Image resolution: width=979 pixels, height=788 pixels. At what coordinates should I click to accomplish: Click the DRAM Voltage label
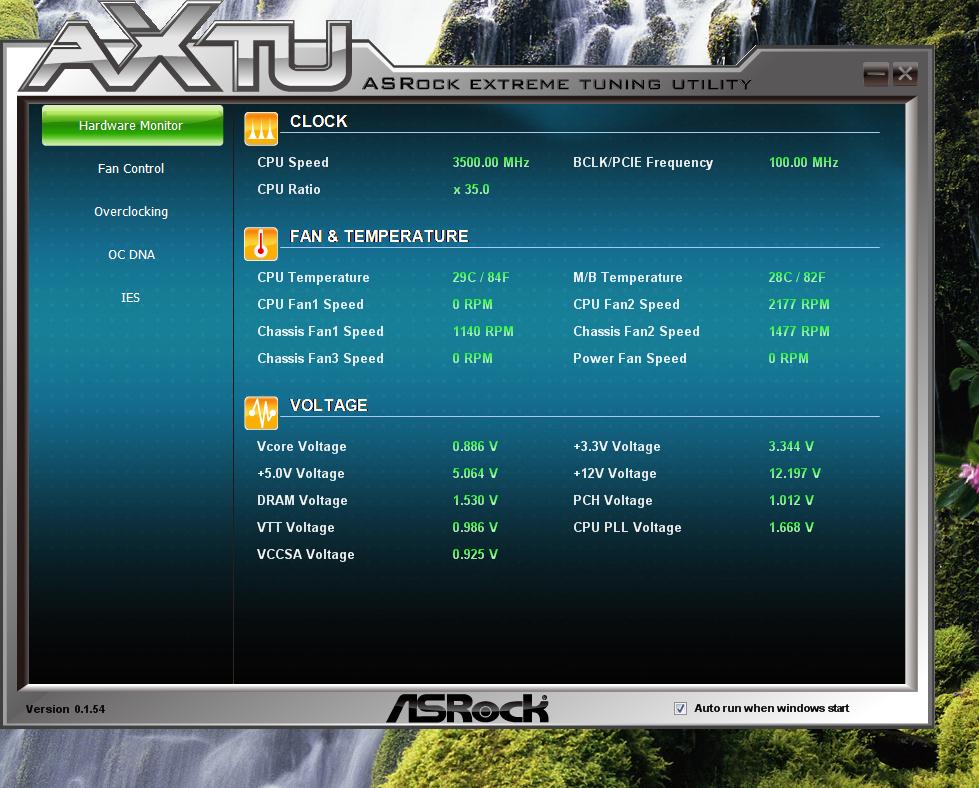pyautogui.click(x=302, y=500)
